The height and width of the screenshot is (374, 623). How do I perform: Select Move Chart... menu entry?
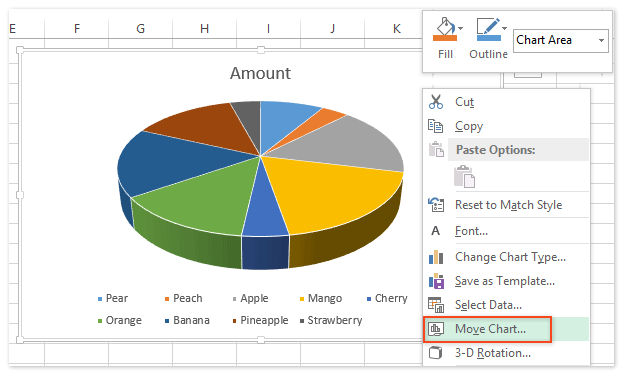point(490,329)
